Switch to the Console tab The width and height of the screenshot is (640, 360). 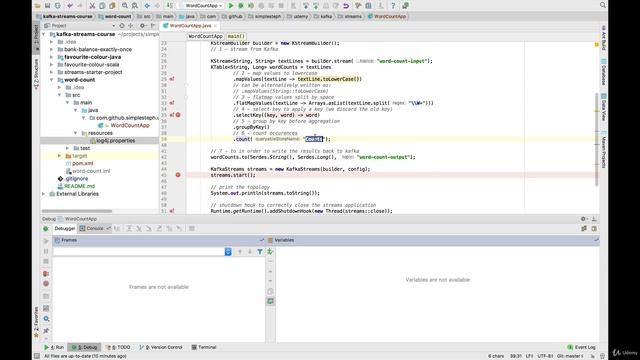click(x=95, y=229)
